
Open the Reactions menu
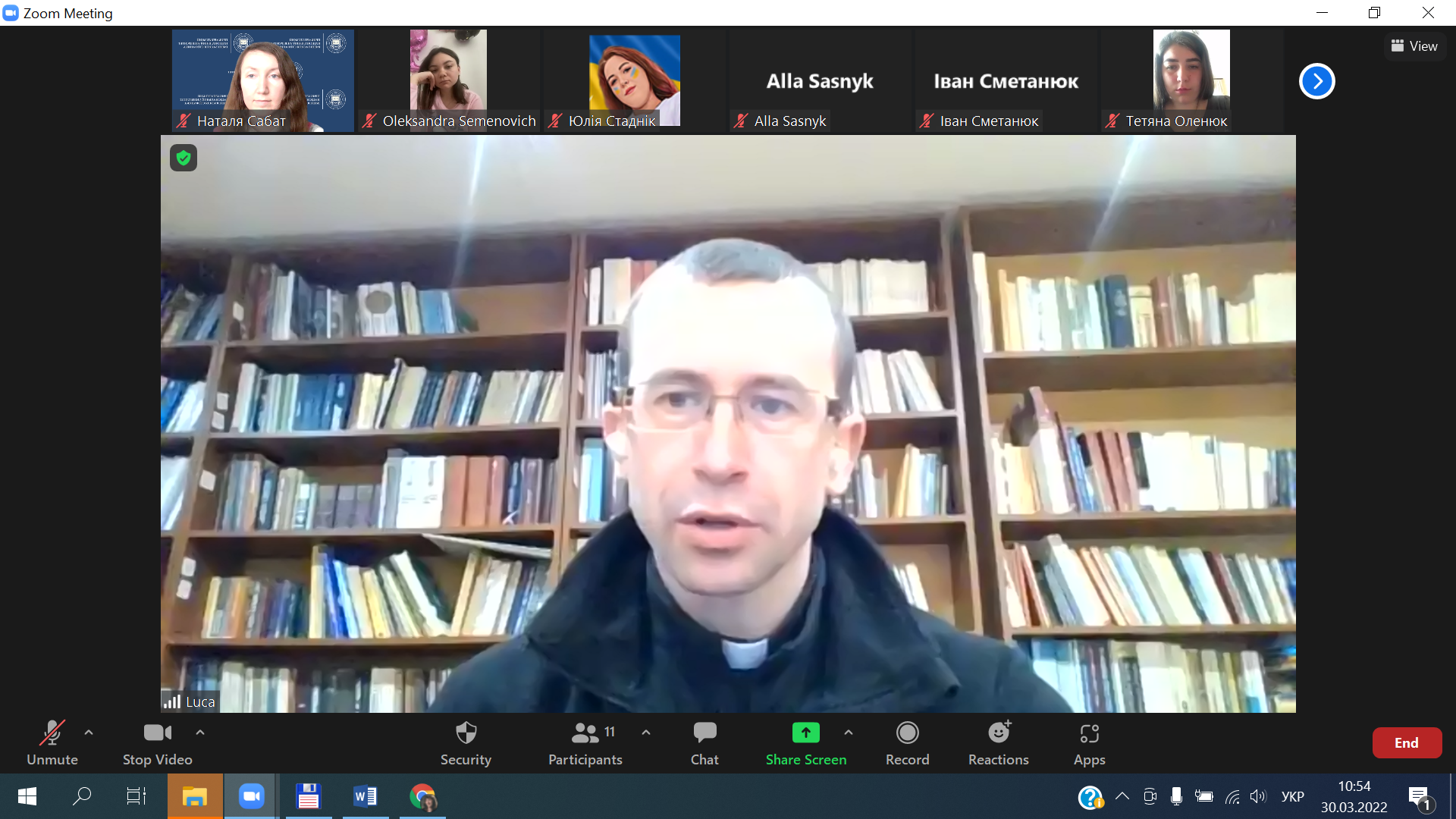click(998, 742)
